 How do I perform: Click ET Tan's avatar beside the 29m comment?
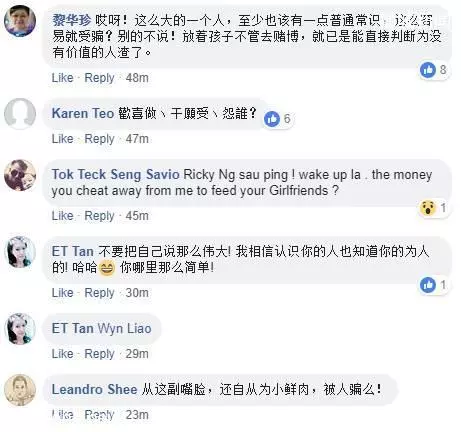pos(20,329)
